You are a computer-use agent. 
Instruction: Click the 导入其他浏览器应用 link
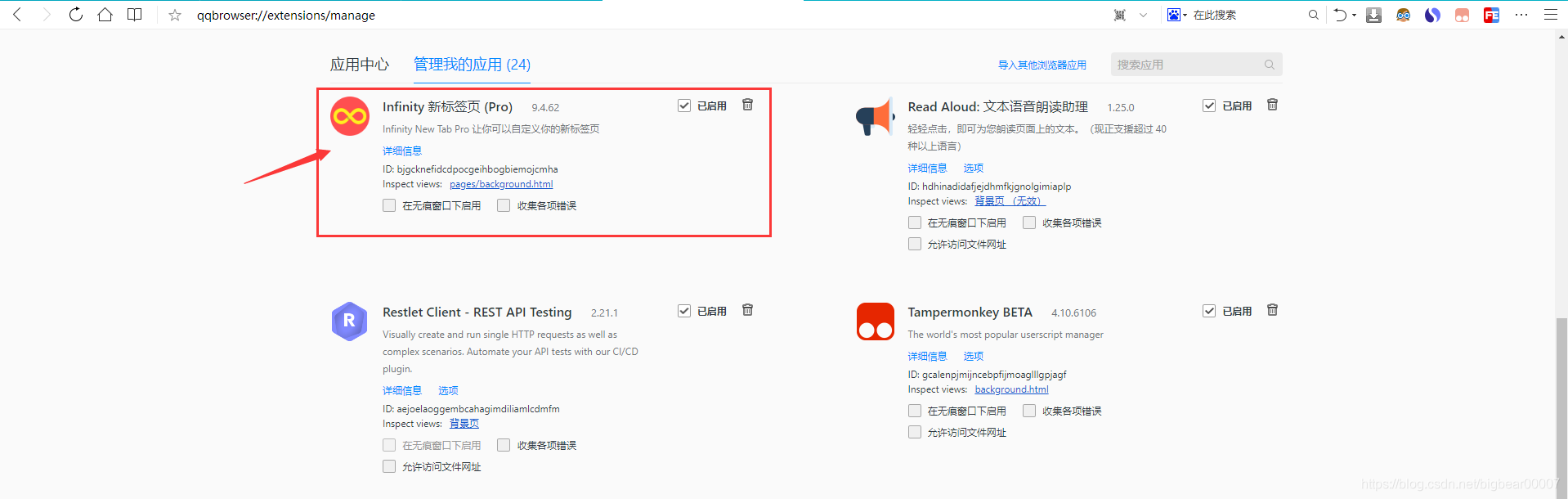[x=1042, y=65]
